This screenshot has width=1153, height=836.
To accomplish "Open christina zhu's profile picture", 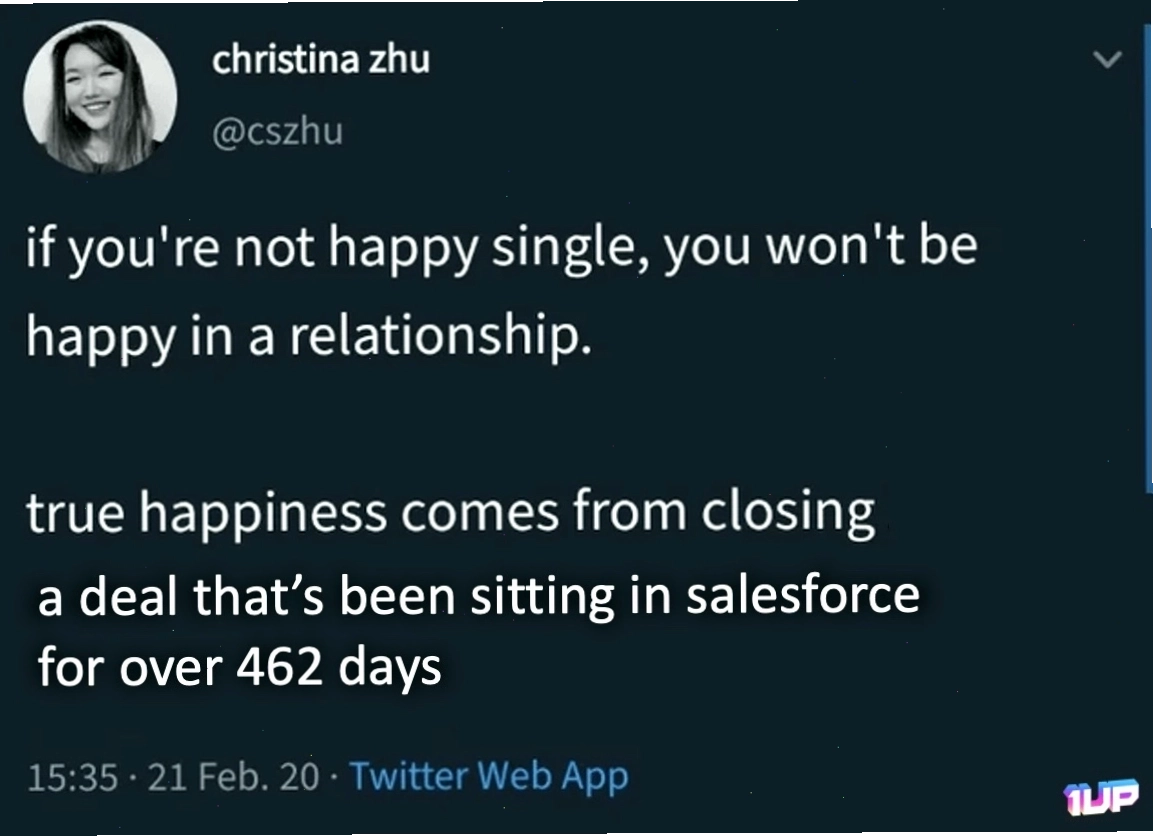I will (x=100, y=96).
